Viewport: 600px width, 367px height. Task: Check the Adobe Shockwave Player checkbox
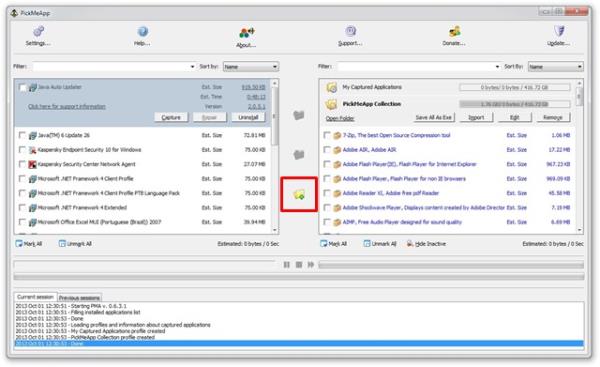(327, 207)
